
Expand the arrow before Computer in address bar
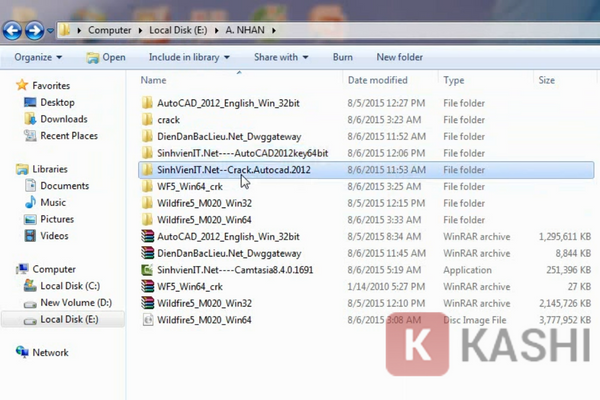[x=79, y=30]
